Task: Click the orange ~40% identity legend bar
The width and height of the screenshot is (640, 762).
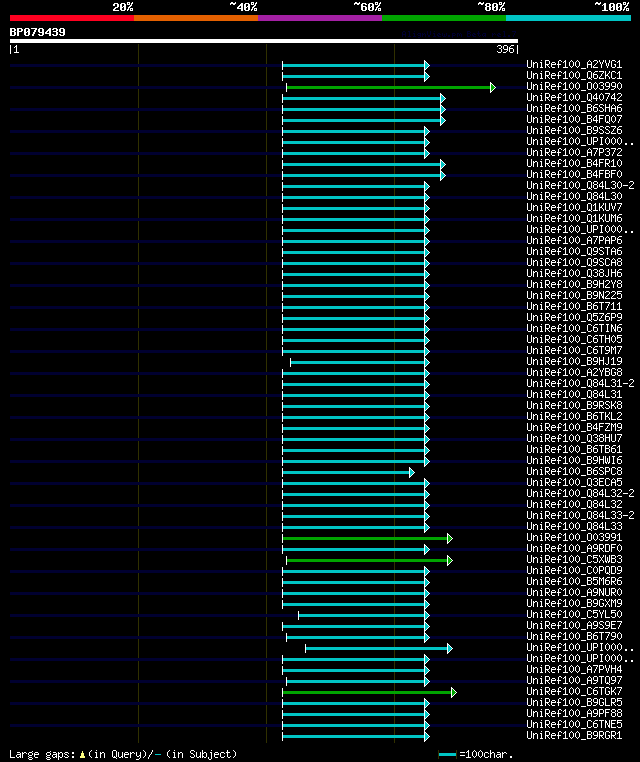Action: tap(196, 18)
